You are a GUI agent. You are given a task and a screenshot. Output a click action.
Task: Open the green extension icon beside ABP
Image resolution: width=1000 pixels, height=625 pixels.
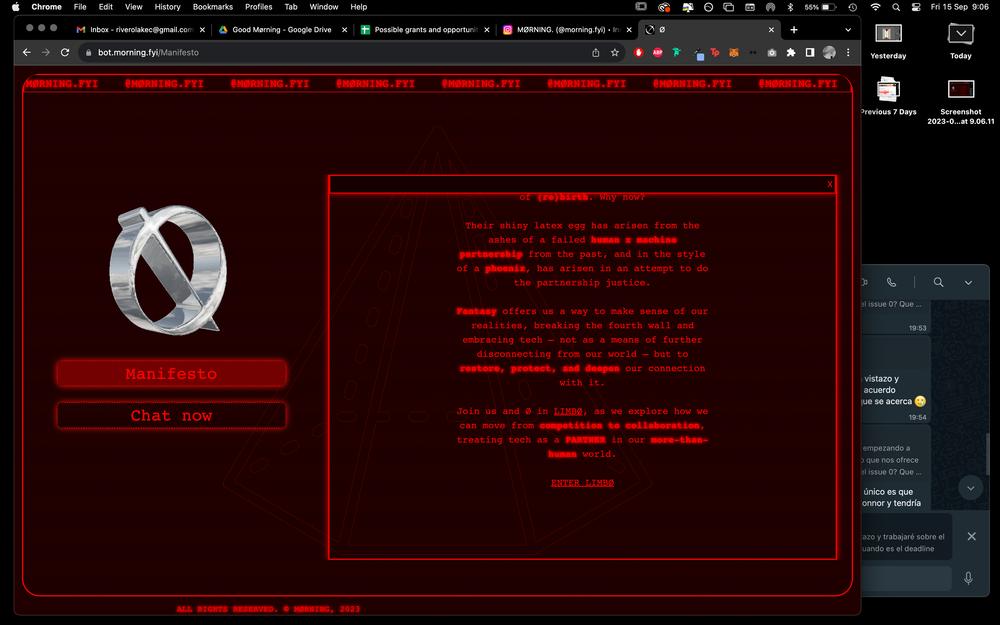click(677, 52)
